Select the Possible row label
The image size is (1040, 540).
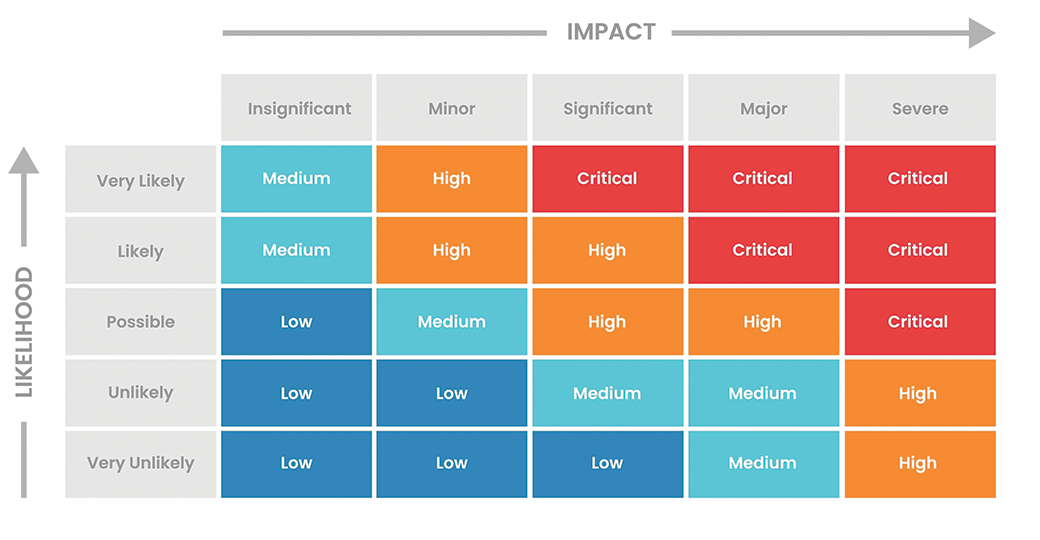[141, 322]
